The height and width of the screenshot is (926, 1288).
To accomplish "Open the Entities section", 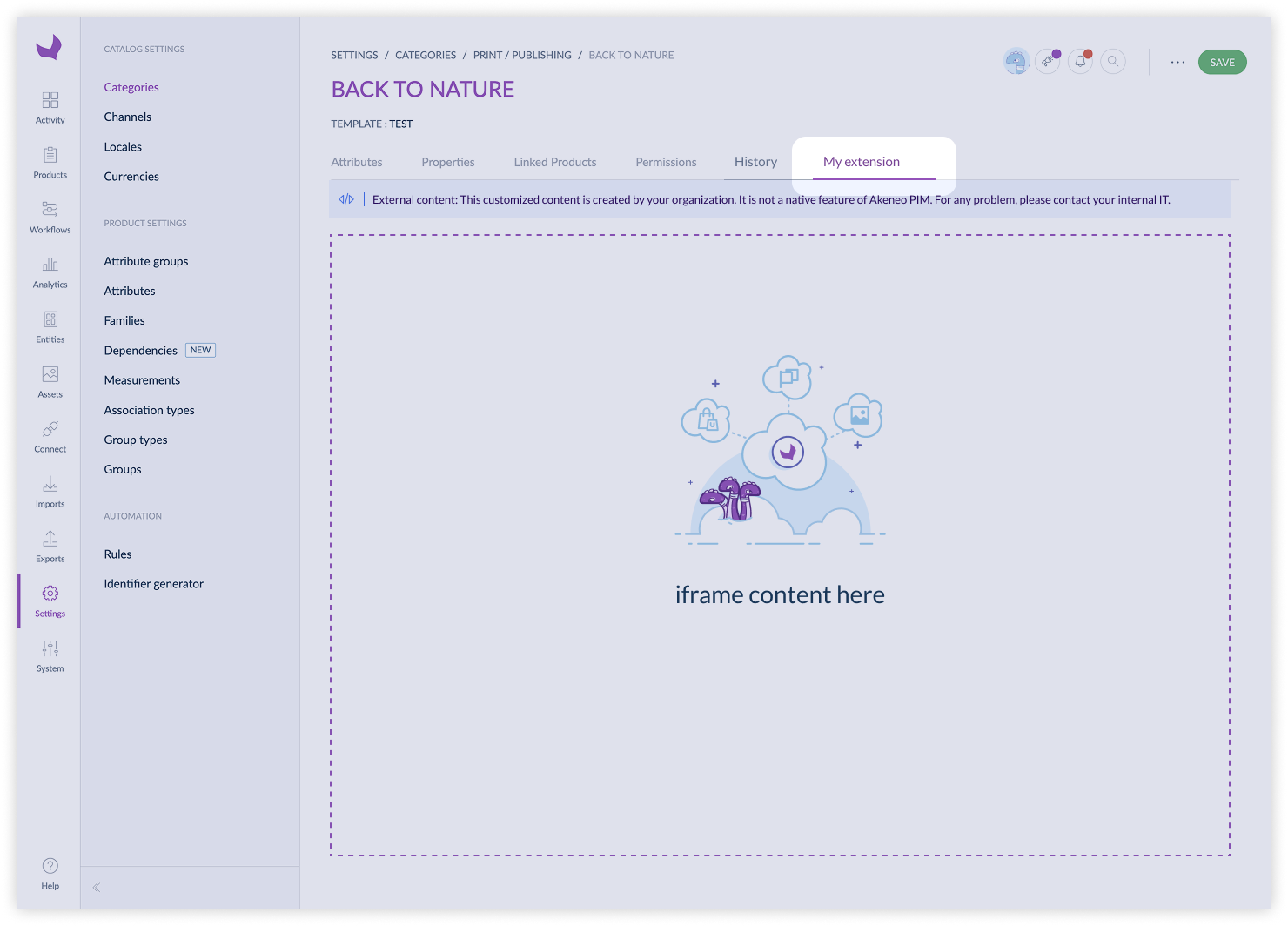I will [50, 320].
